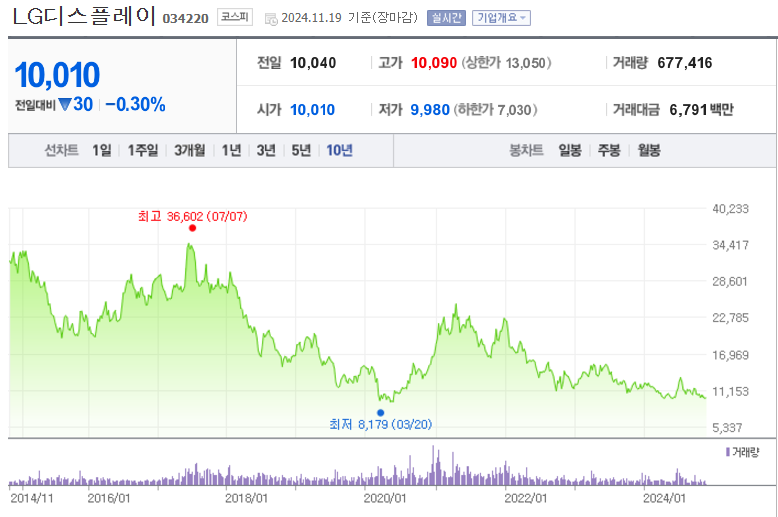Select the 1주일 line chart period
778x517 pixels.
pos(143,150)
